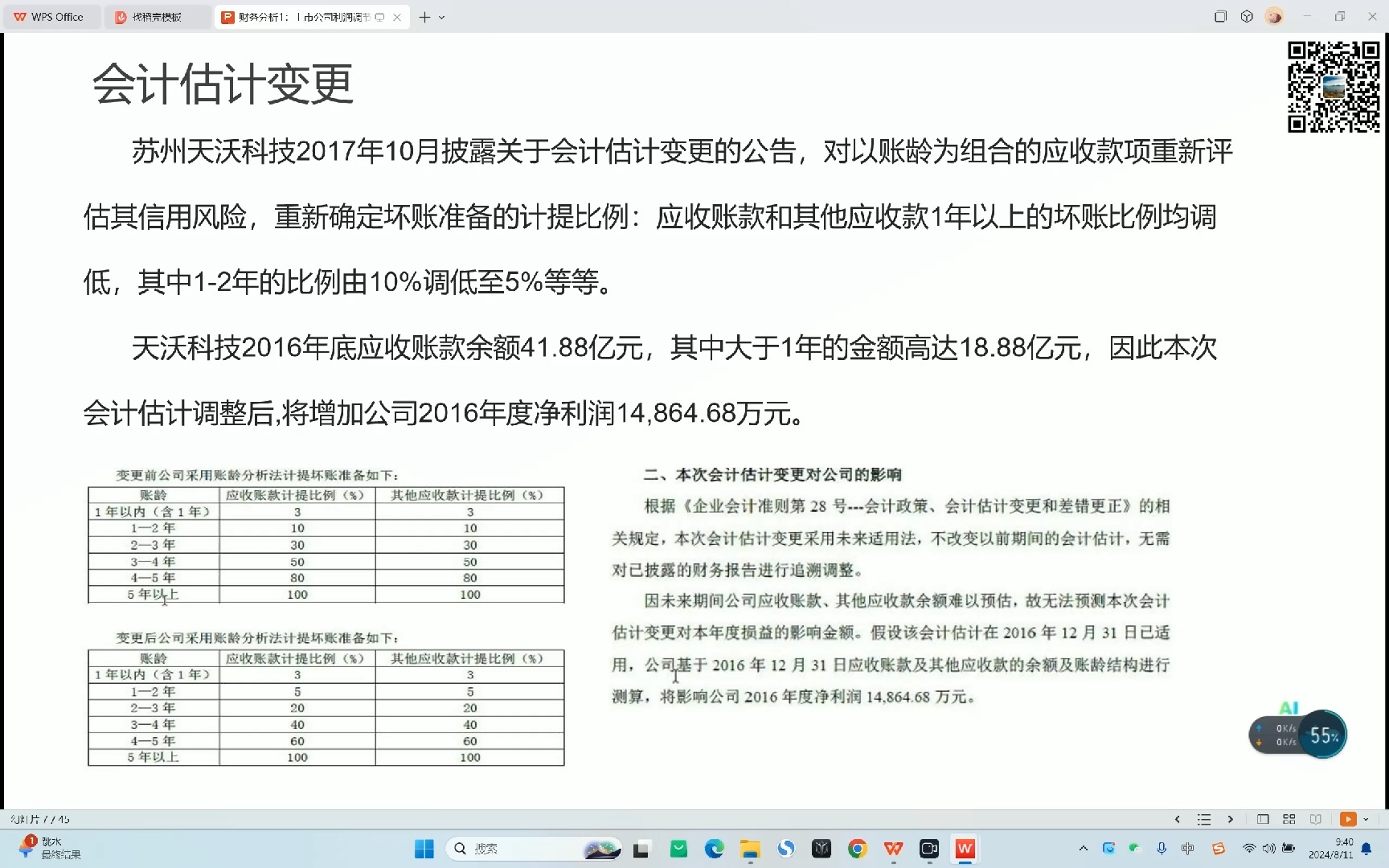Image resolution: width=1389 pixels, height=868 pixels.
Task: Open a new tab with the plus button
Action: point(424,17)
